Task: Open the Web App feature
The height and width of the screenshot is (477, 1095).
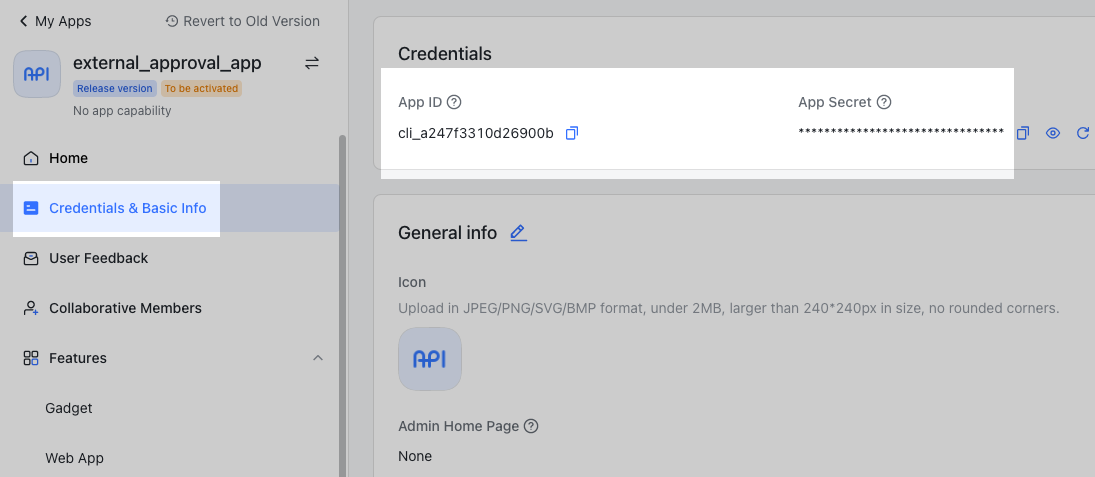Action: (x=75, y=458)
